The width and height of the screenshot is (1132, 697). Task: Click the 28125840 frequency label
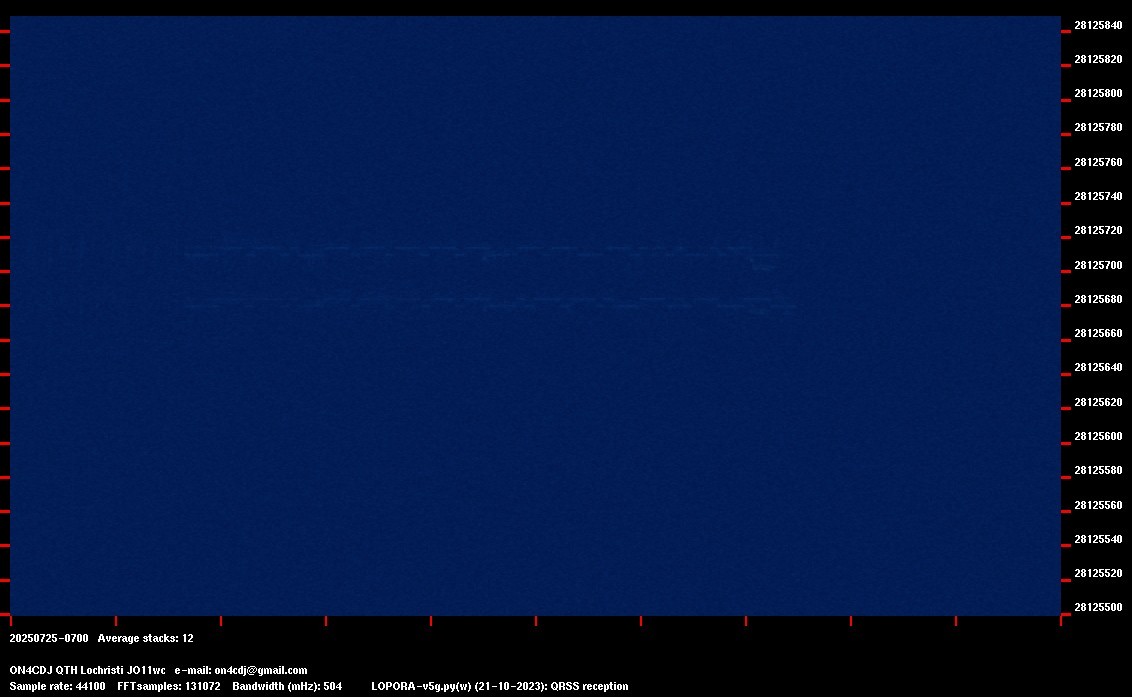[1098, 25]
